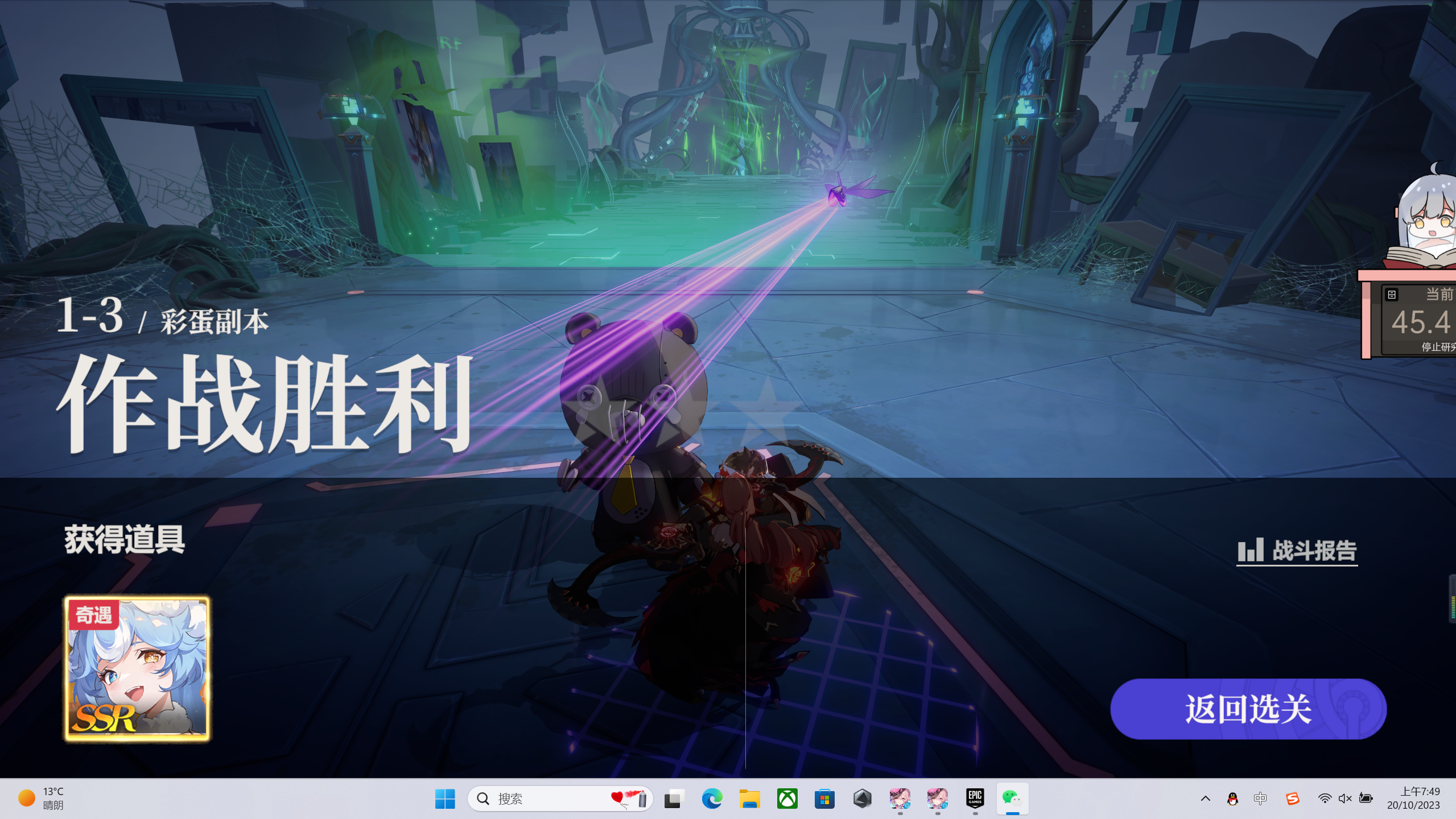Click the battery charging status icon
The width and height of the screenshot is (1456, 819).
pyautogui.click(x=1366, y=799)
